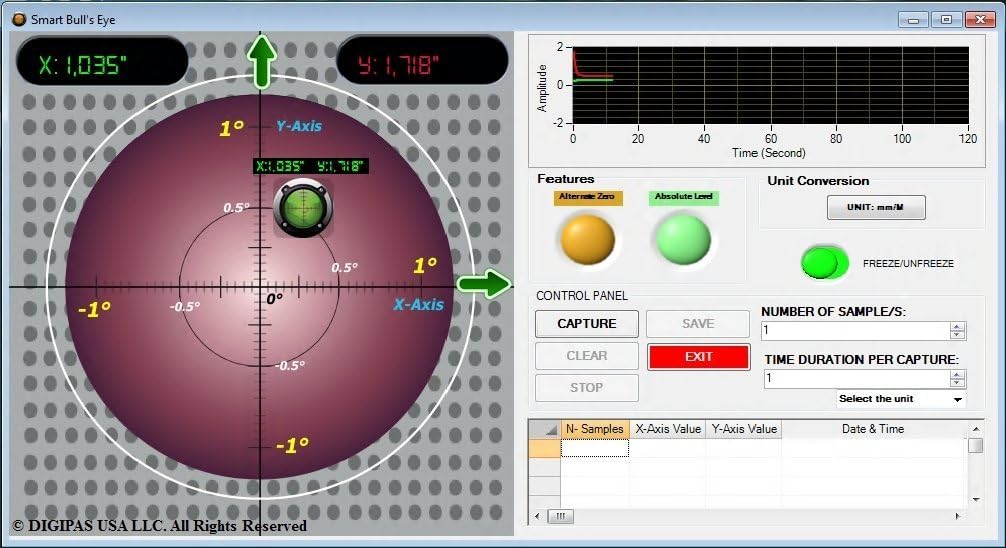Toggle the Freeze/Unfreeze switch
This screenshot has height=548, width=1006.
tap(825, 263)
